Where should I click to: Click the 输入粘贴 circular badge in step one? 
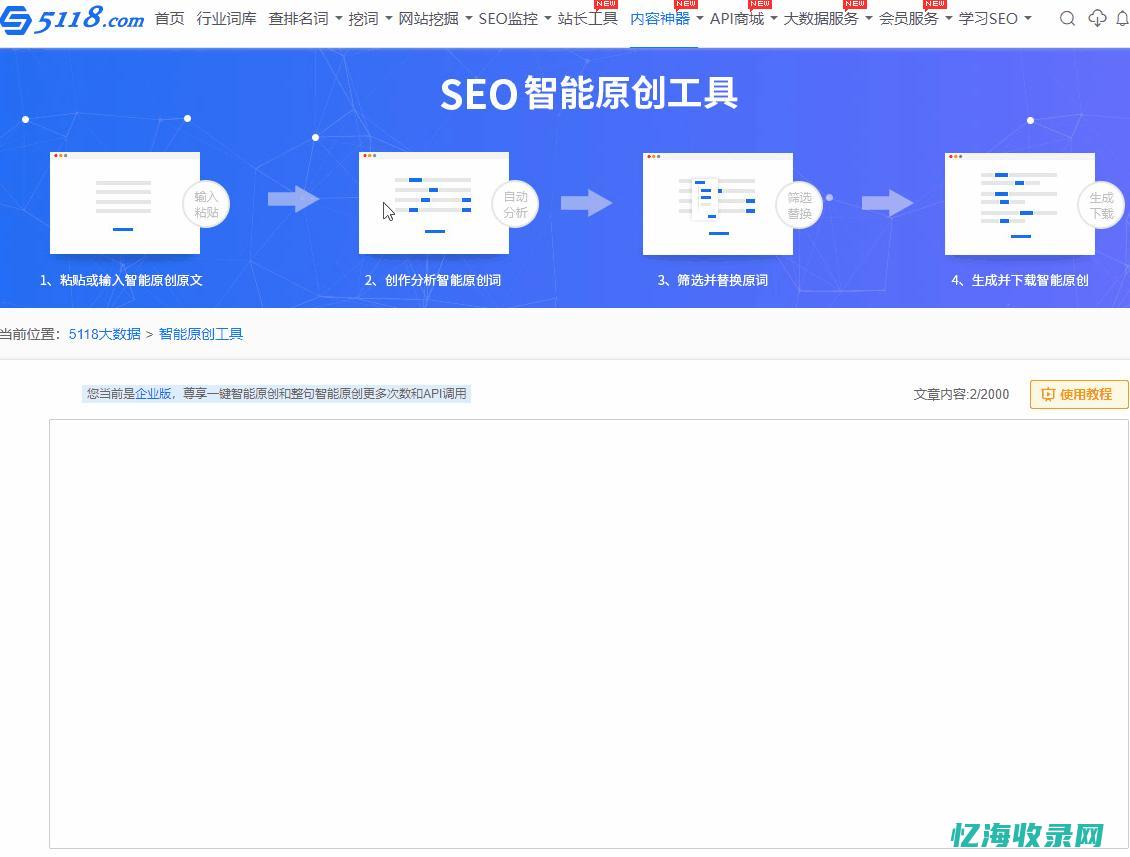click(x=206, y=205)
